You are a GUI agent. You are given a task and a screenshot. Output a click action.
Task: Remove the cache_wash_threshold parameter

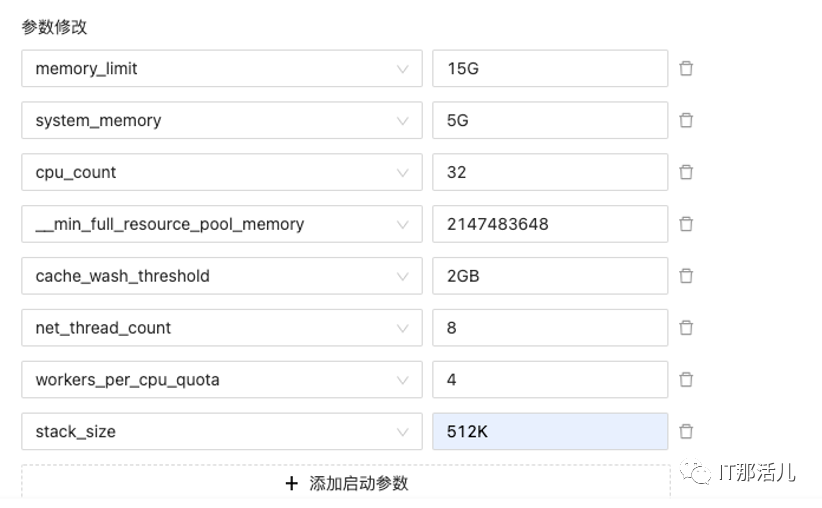tap(686, 276)
